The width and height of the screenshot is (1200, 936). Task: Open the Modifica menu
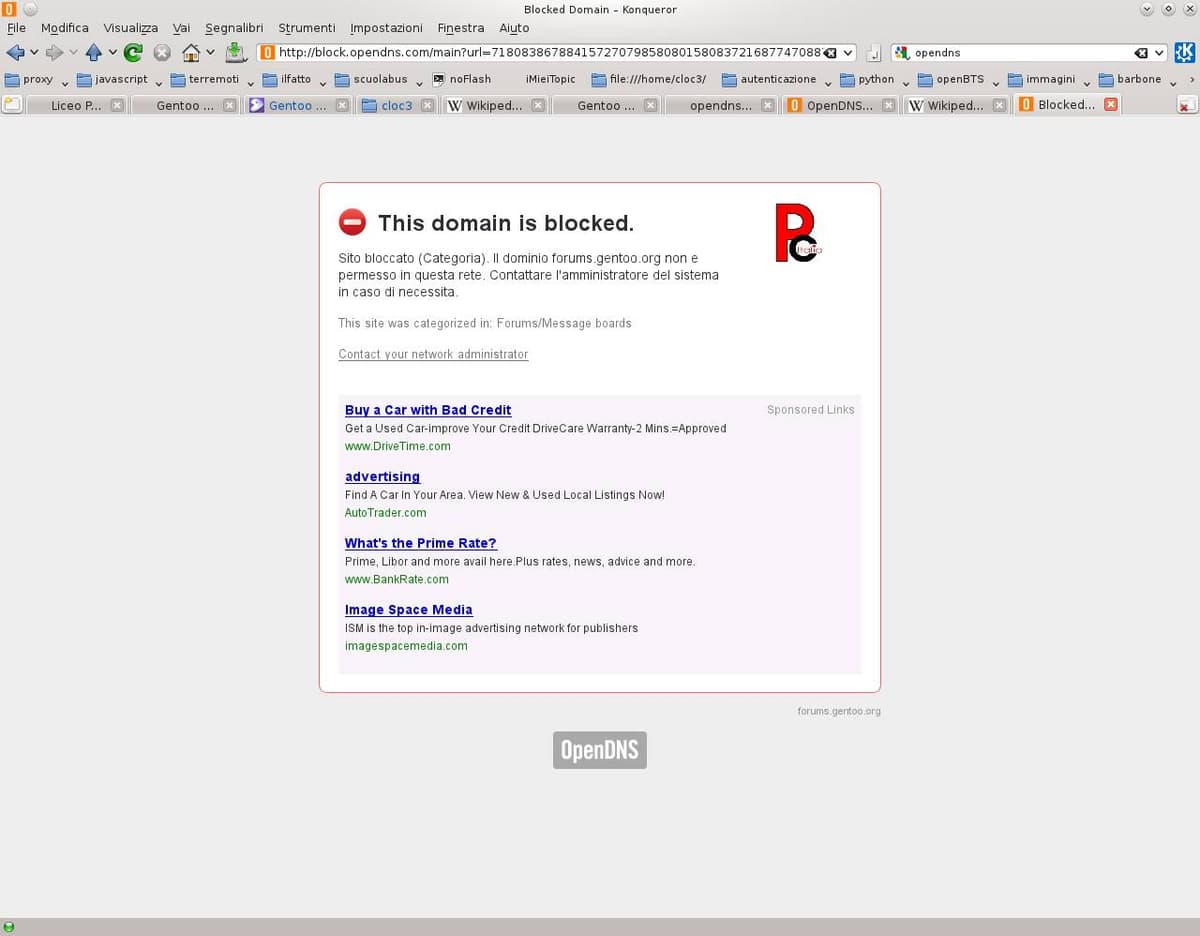click(x=65, y=28)
